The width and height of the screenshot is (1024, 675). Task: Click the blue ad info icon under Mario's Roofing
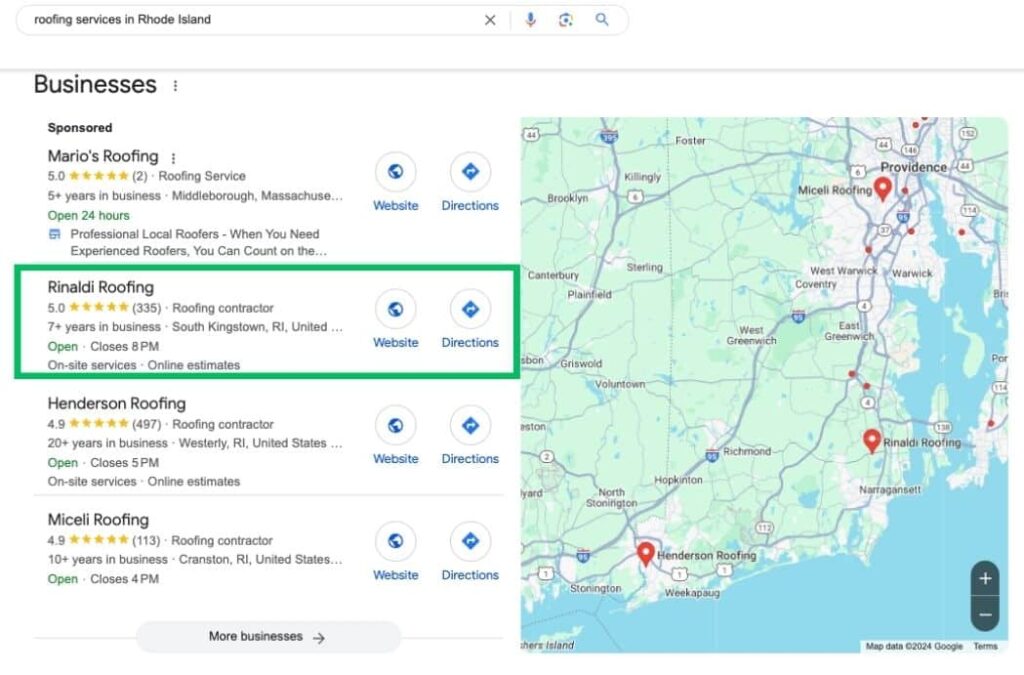[x=54, y=234]
